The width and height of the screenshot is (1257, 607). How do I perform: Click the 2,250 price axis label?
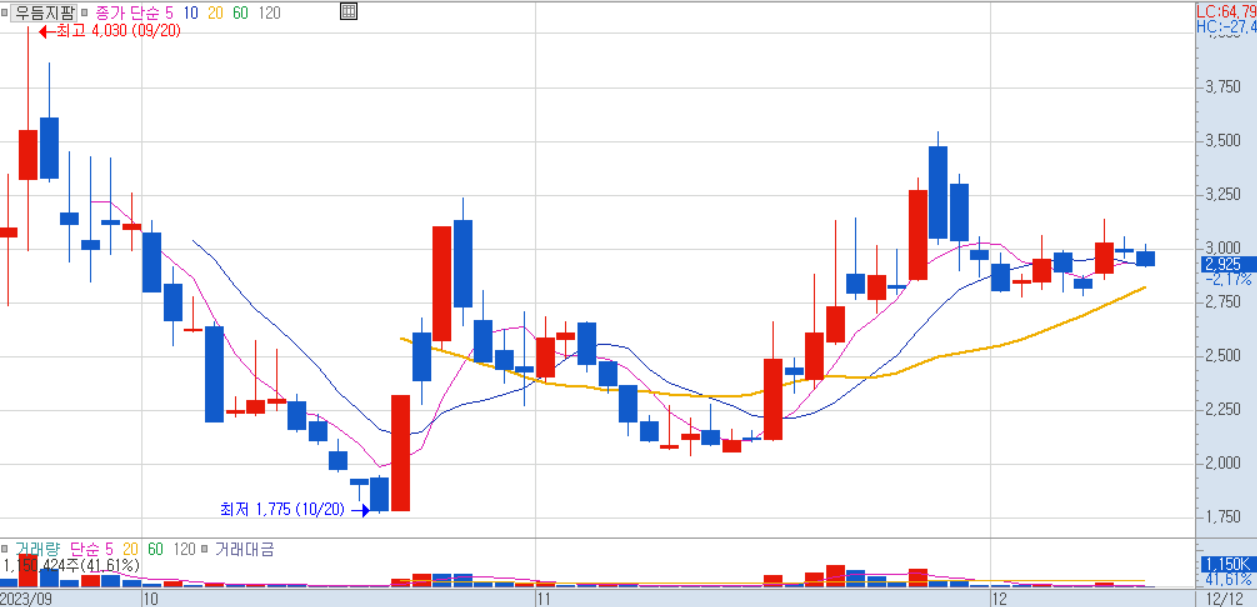tap(1224, 409)
